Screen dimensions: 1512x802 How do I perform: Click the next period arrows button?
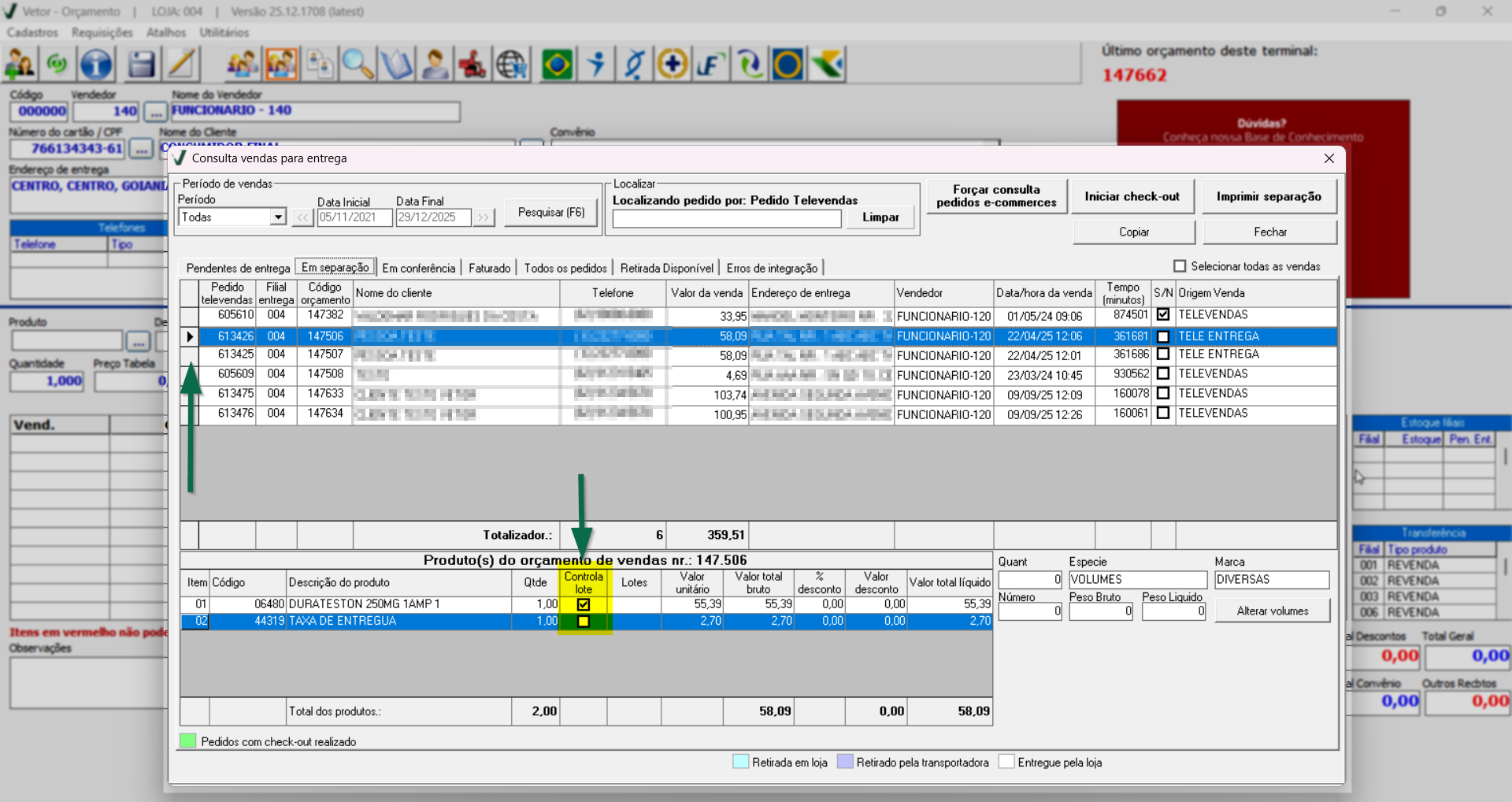(x=484, y=217)
